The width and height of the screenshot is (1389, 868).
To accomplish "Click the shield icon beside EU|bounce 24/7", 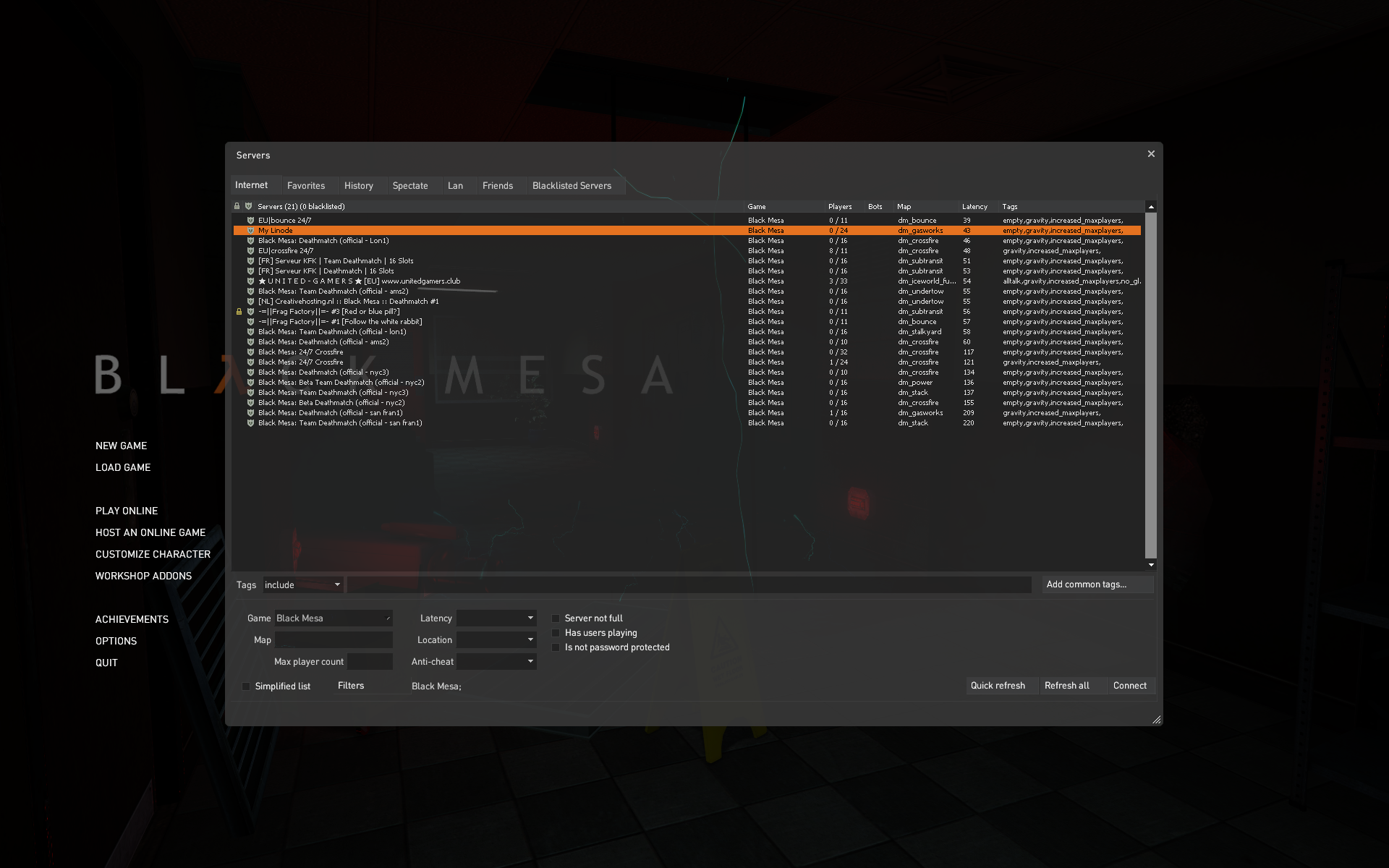I will click(x=250, y=221).
